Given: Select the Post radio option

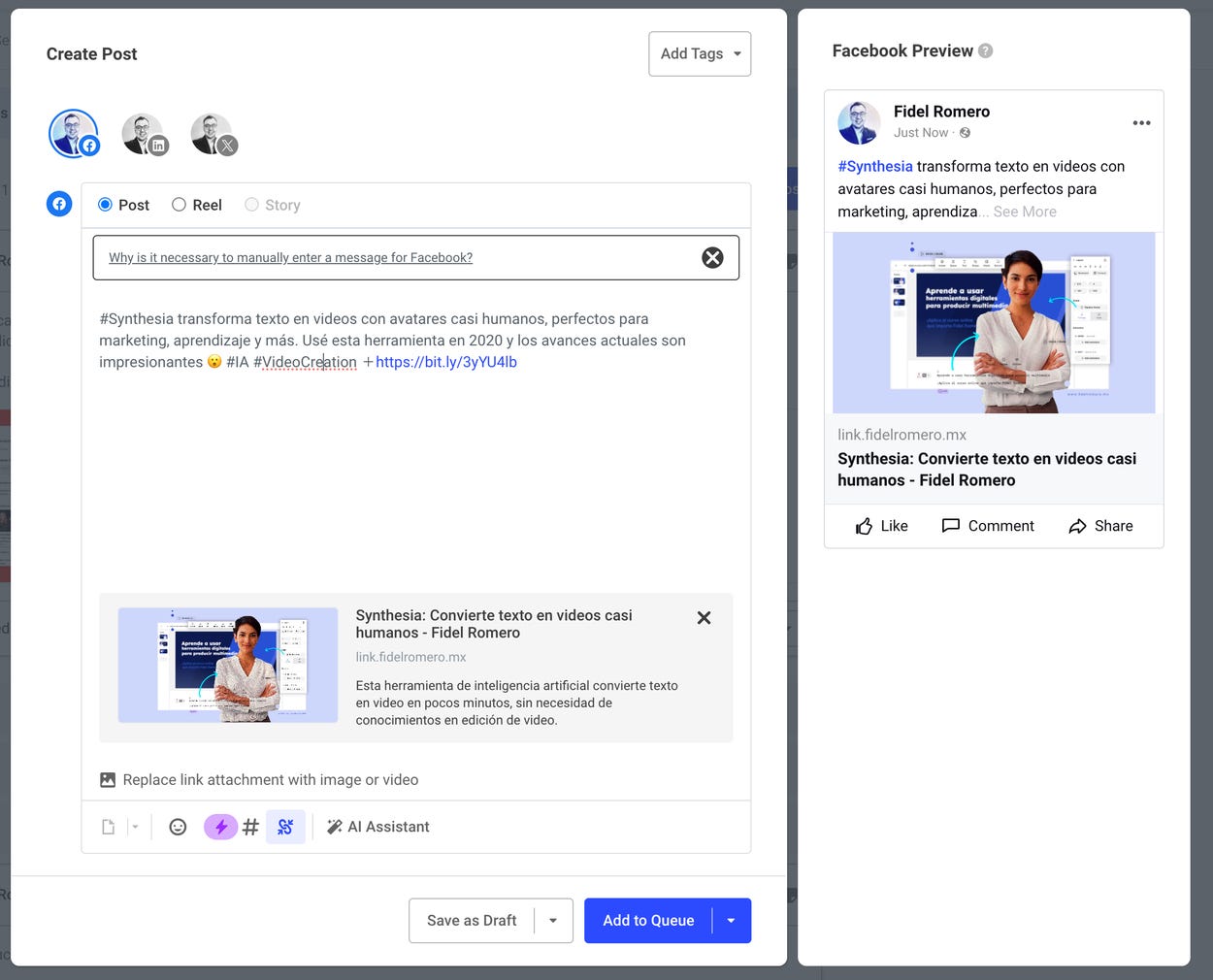Looking at the screenshot, I should tap(123, 205).
